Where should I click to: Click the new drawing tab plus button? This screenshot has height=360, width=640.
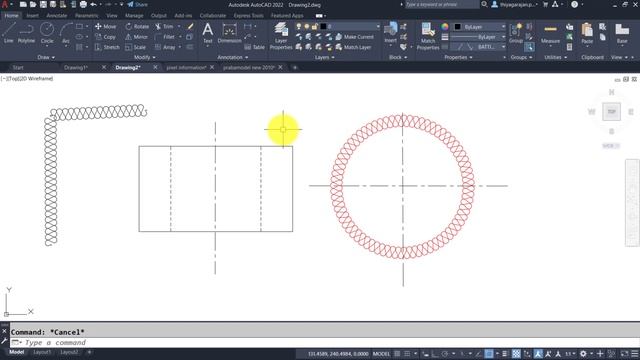(x=295, y=67)
